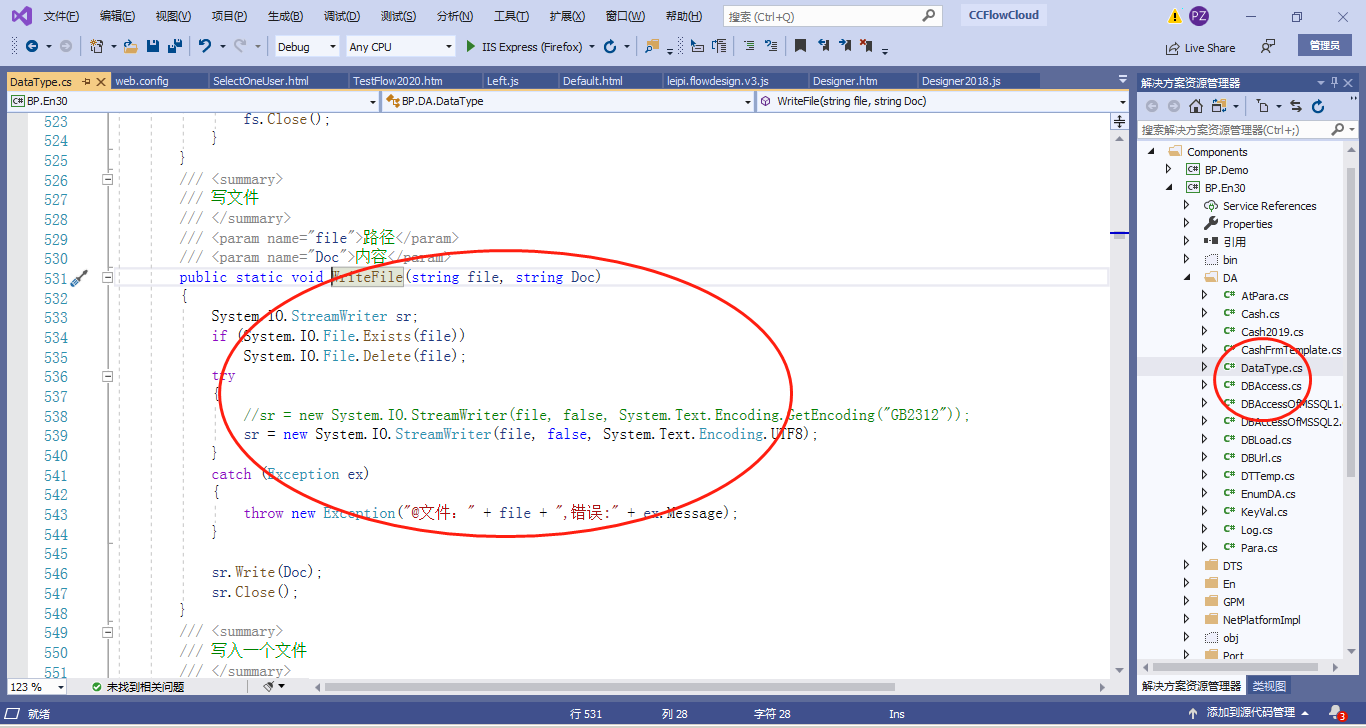Undo the last edit with the undo arrow
1366x728 pixels.
205,47
